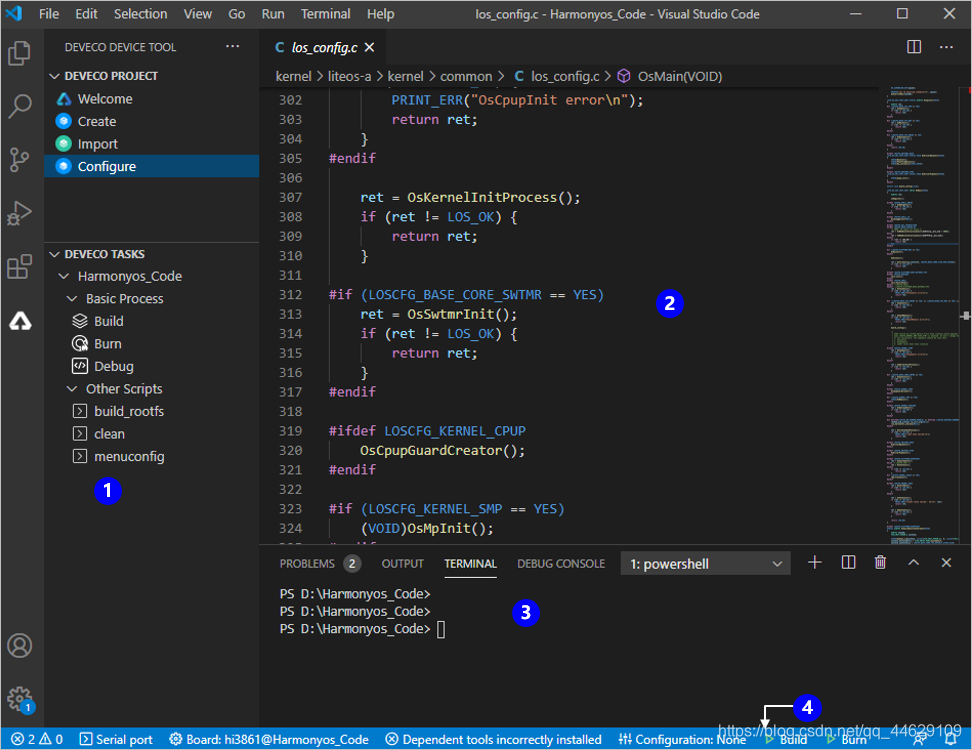This screenshot has height=750, width=972.
Task: Run the Debug task in Basic Process
Action: pyautogui.click(x=152, y=366)
